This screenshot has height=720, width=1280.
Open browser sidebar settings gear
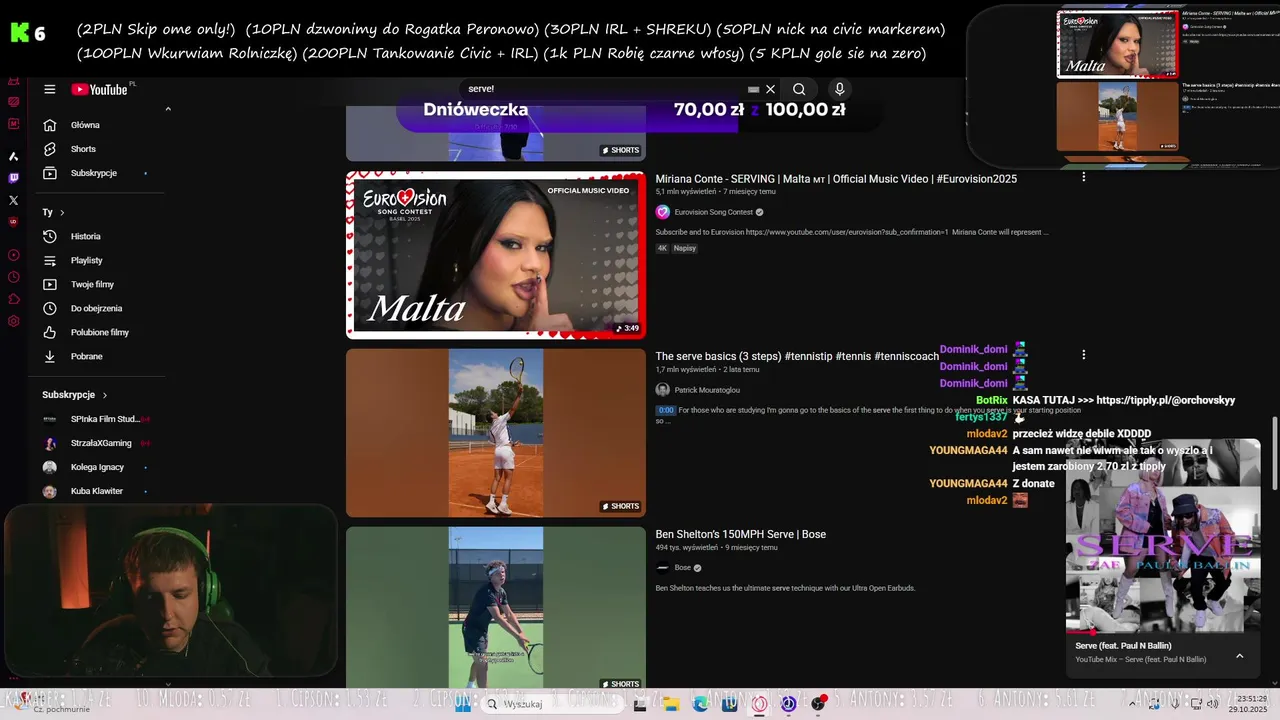pyautogui.click(x=13, y=321)
